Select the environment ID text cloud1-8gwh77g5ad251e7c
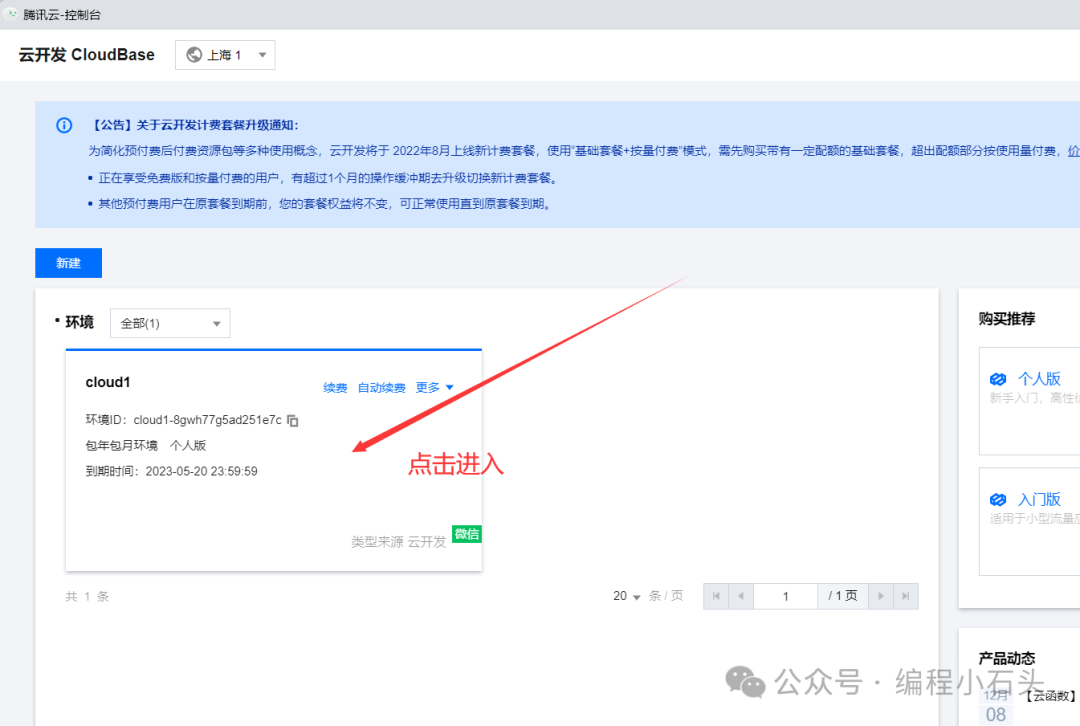 pyautogui.click(x=207, y=419)
